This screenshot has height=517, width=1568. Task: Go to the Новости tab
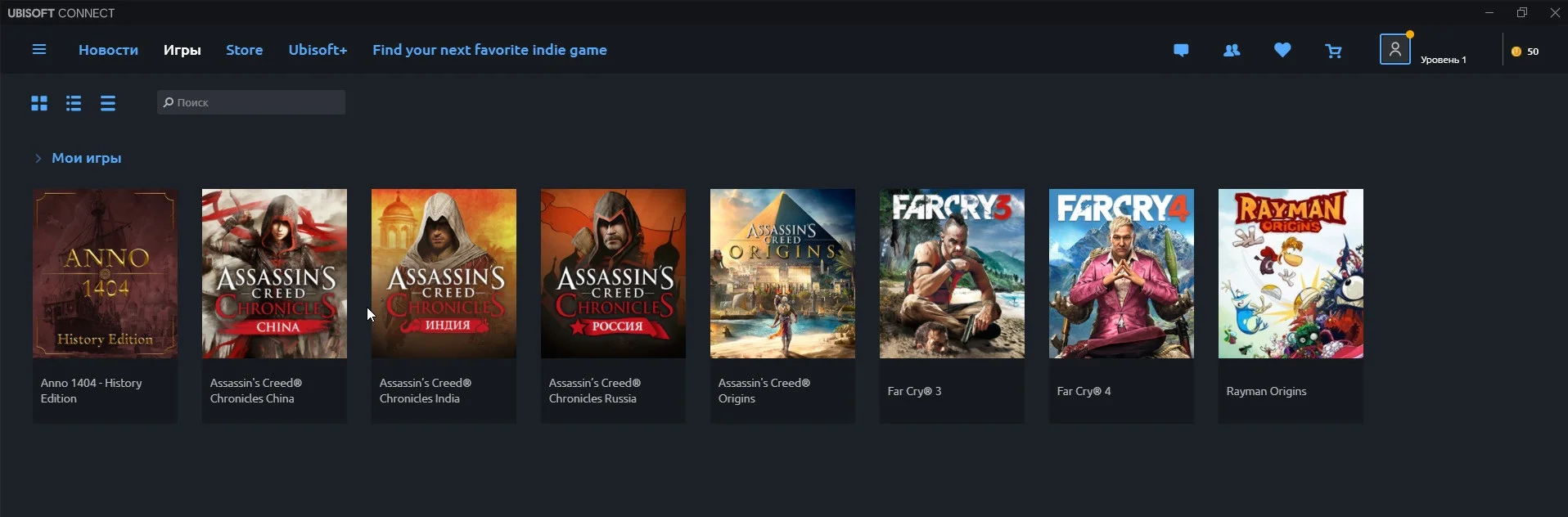(108, 50)
